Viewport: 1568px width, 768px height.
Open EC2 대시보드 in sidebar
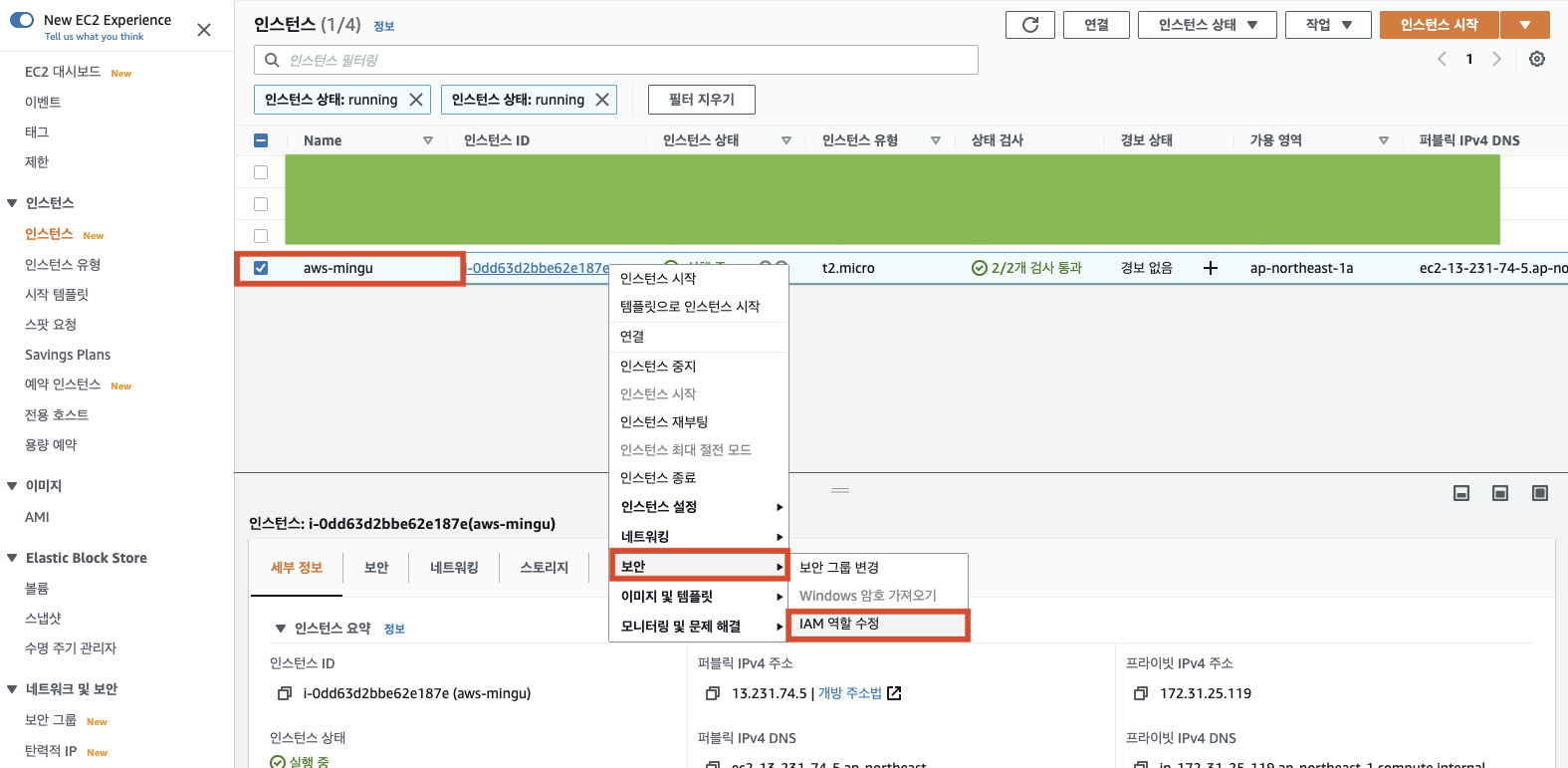(x=63, y=72)
